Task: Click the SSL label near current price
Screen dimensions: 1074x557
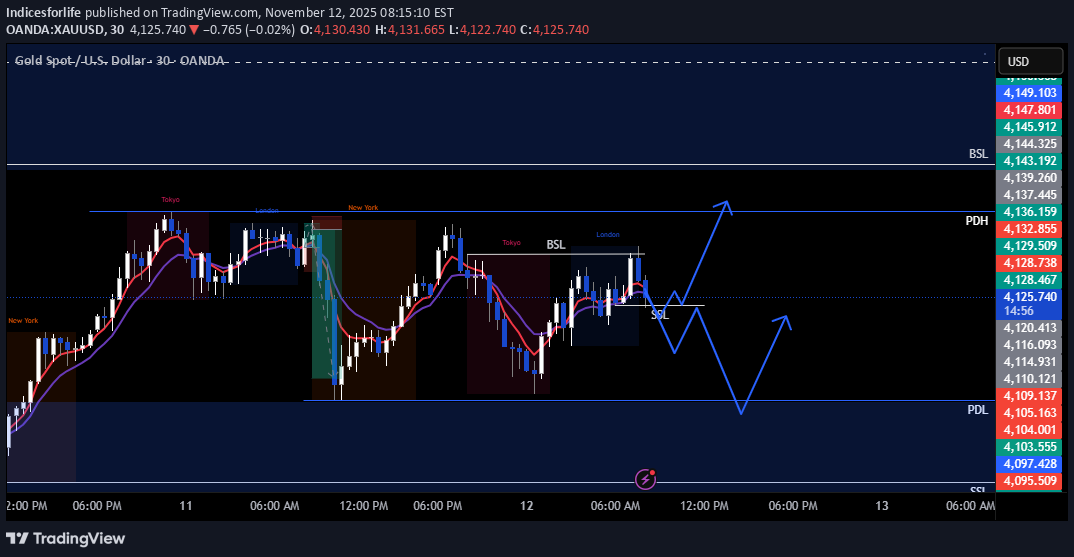Action: [x=659, y=314]
